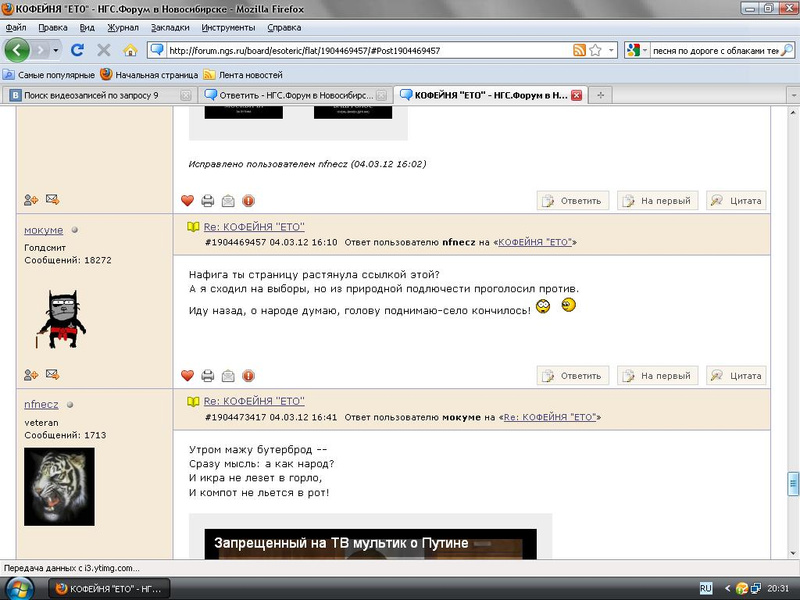Open the Закладки menu

pos(172,28)
